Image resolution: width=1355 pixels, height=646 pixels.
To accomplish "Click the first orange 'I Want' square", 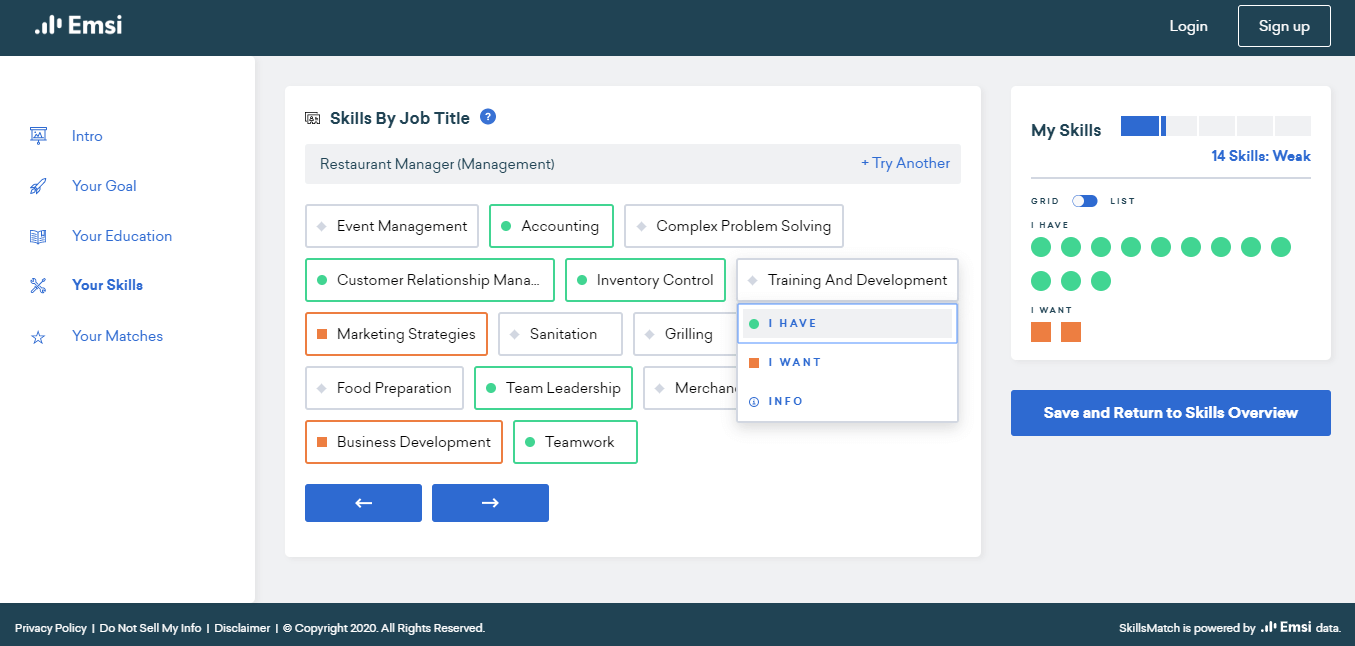I will tap(1041, 331).
